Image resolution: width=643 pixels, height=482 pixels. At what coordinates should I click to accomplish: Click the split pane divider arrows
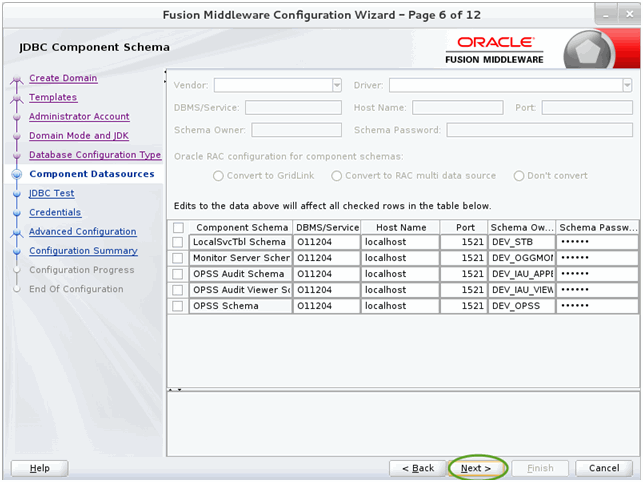point(175,390)
